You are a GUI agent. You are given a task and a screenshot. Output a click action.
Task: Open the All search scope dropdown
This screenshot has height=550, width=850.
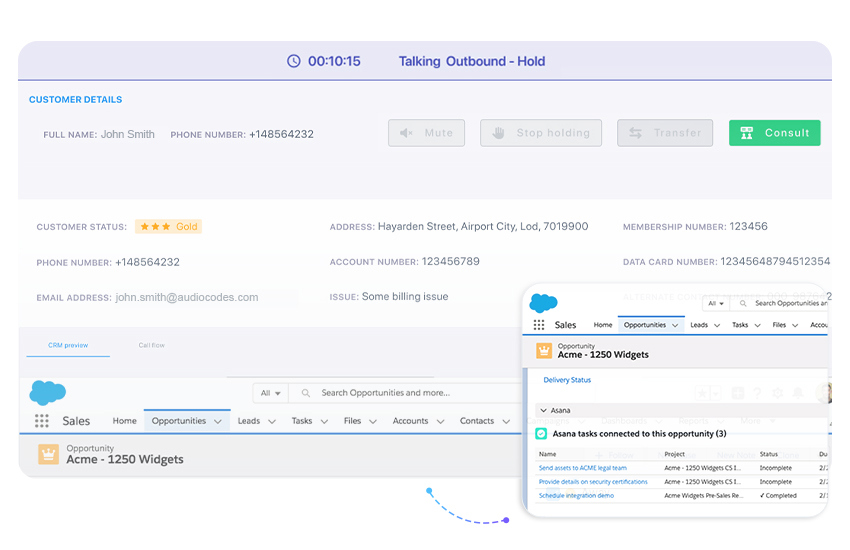coord(270,393)
